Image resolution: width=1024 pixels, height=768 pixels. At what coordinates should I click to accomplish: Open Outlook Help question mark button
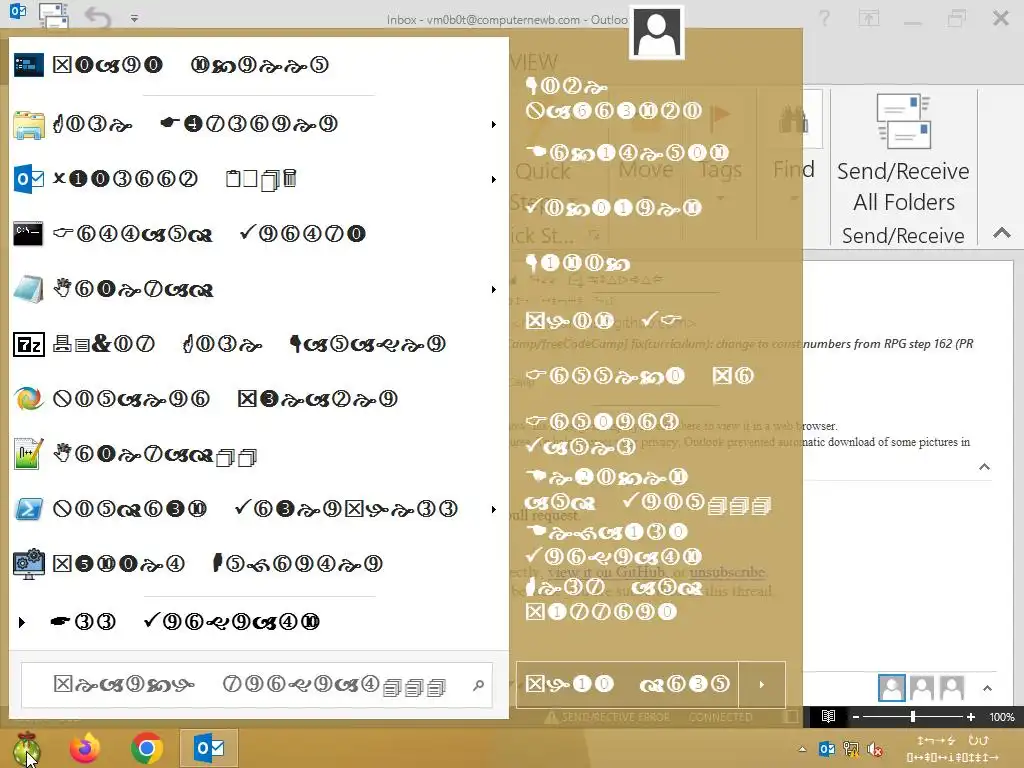[825, 18]
